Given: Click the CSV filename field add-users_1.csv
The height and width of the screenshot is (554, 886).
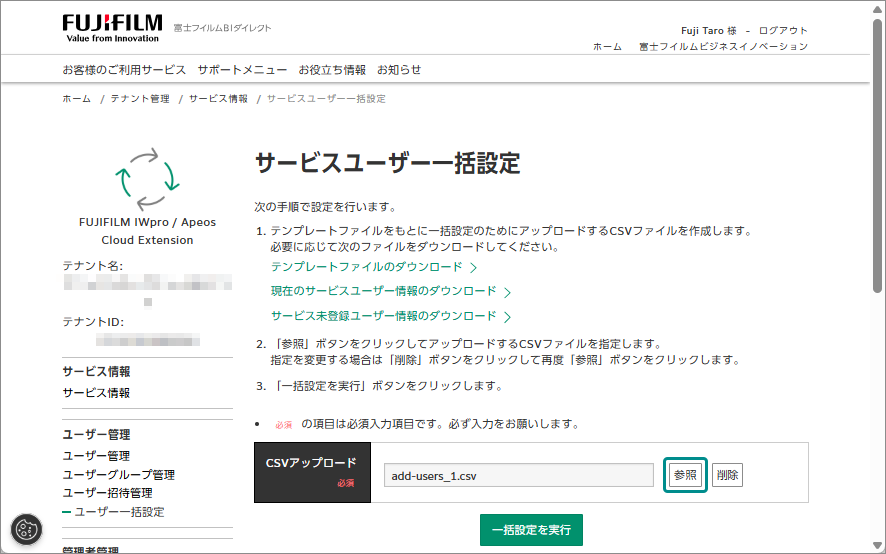Looking at the screenshot, I should [x=519, y=475].
